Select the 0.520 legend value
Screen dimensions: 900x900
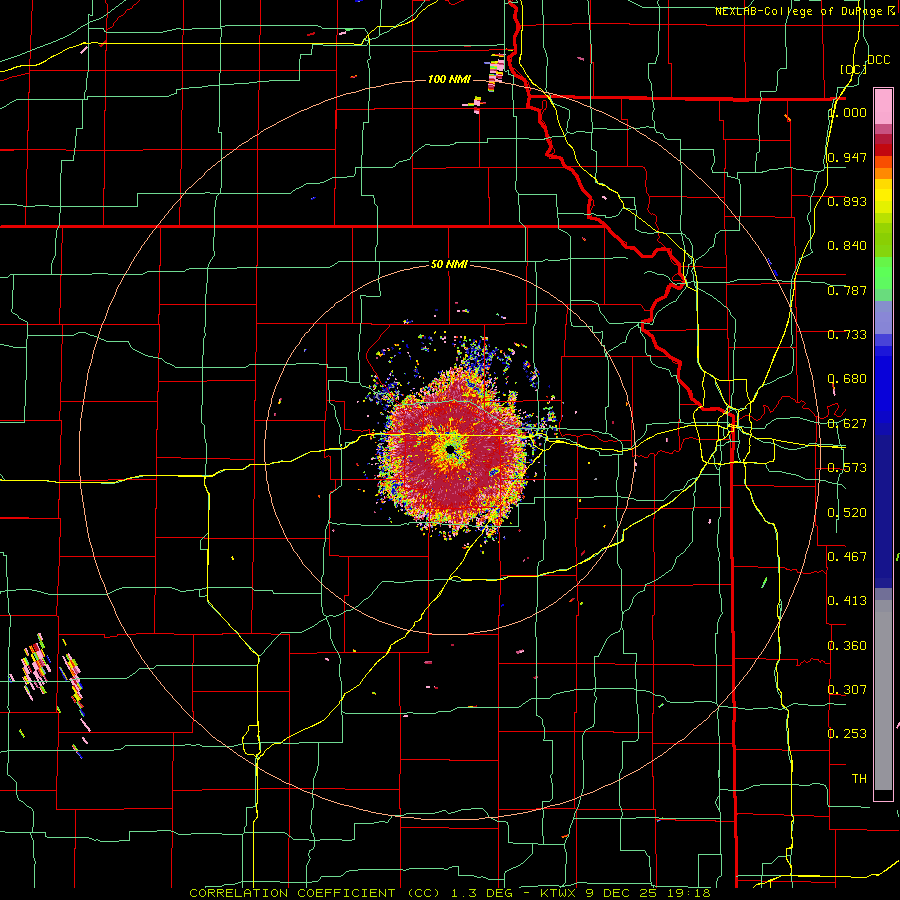click(847, 512)
